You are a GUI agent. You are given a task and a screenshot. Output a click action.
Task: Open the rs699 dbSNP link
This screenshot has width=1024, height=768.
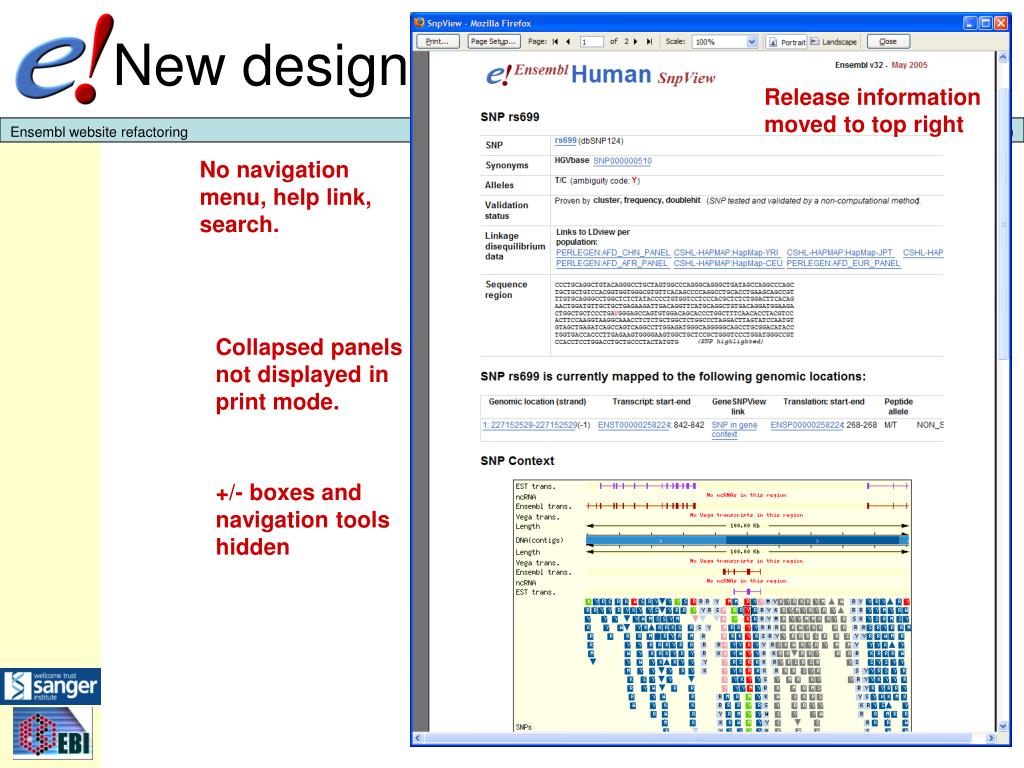click(566, 141)
